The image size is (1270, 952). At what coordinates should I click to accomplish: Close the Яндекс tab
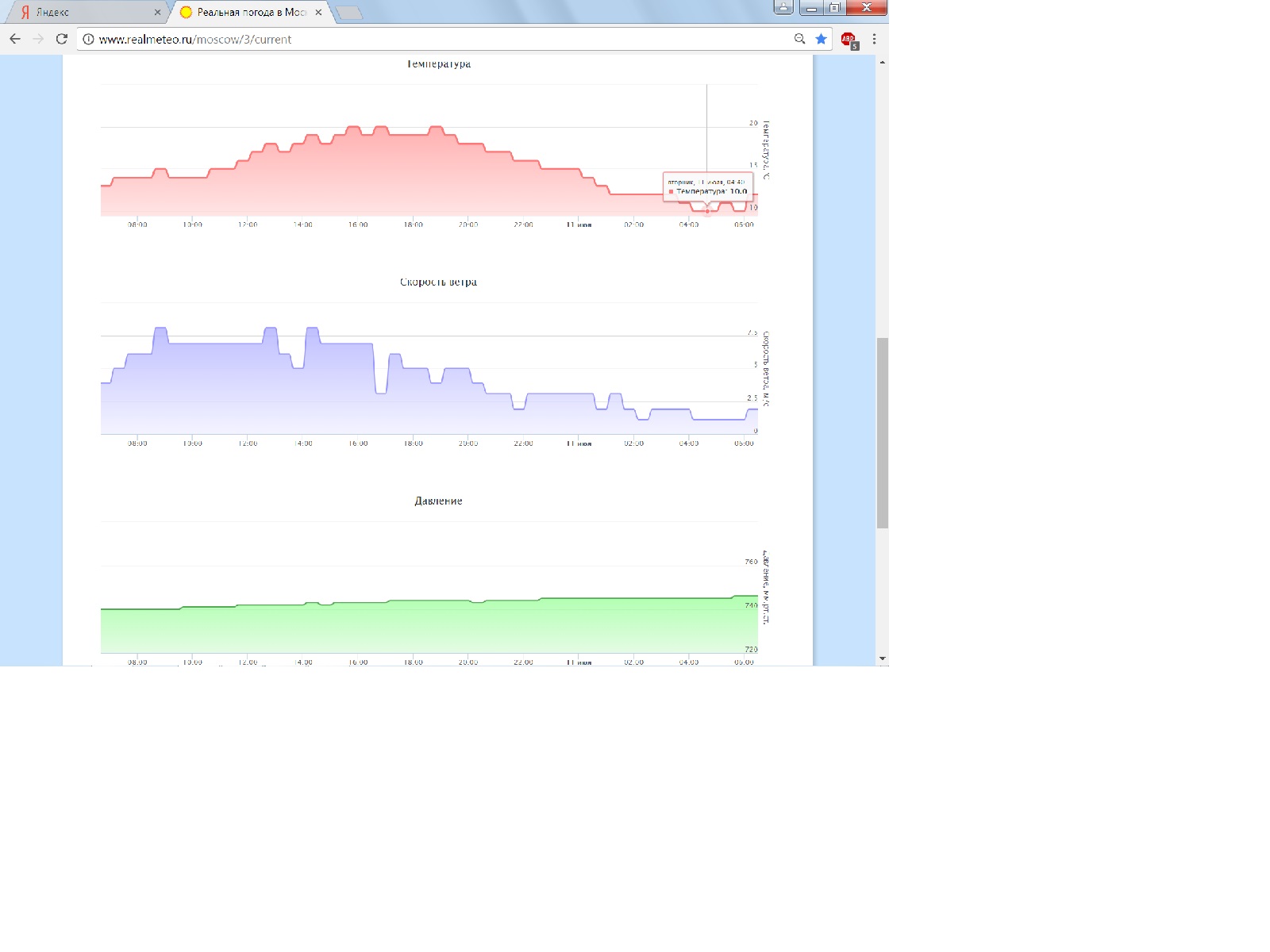(x=157, y=13)
